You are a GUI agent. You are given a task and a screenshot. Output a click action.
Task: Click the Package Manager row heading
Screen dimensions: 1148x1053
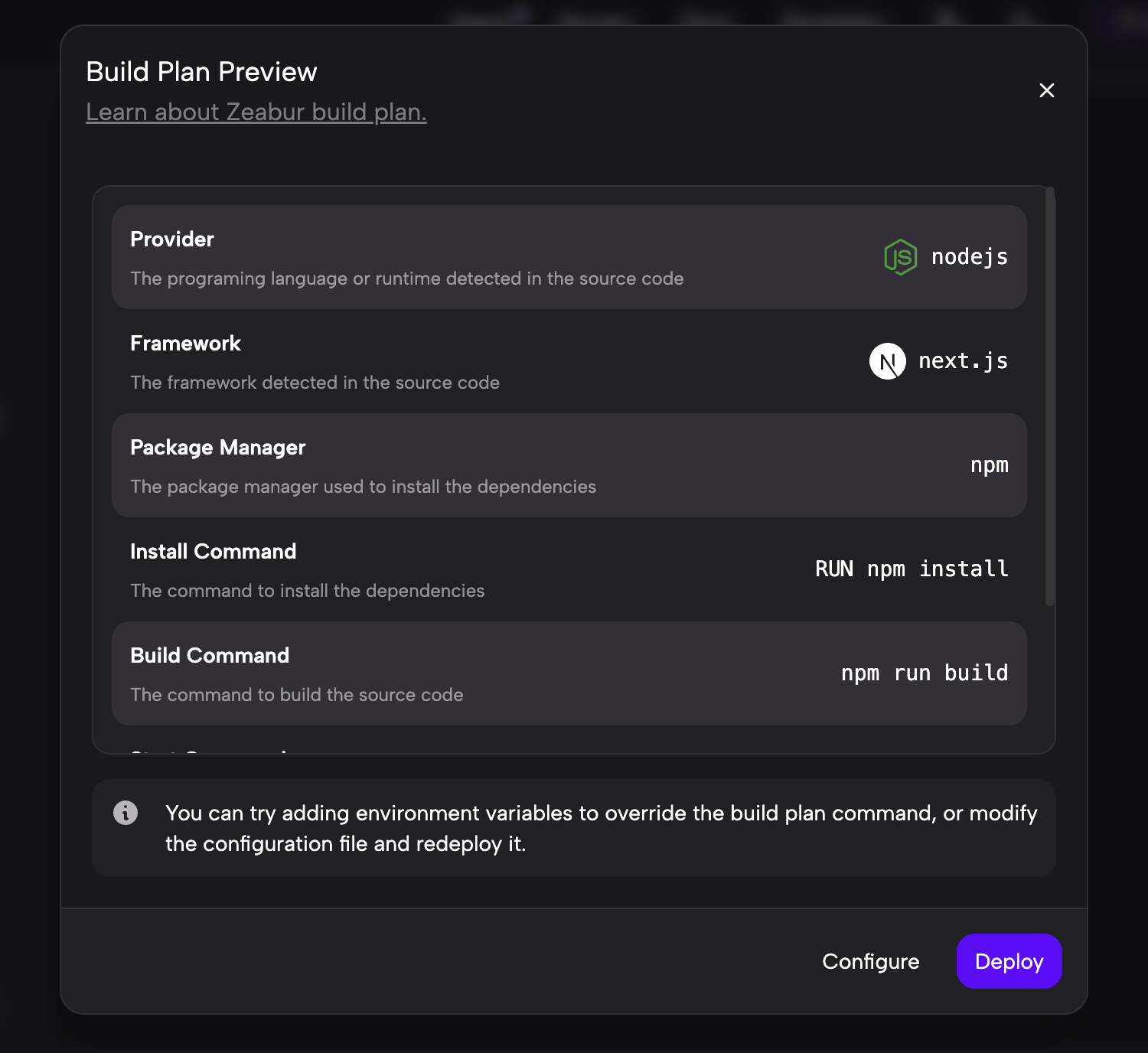[217, 448]
